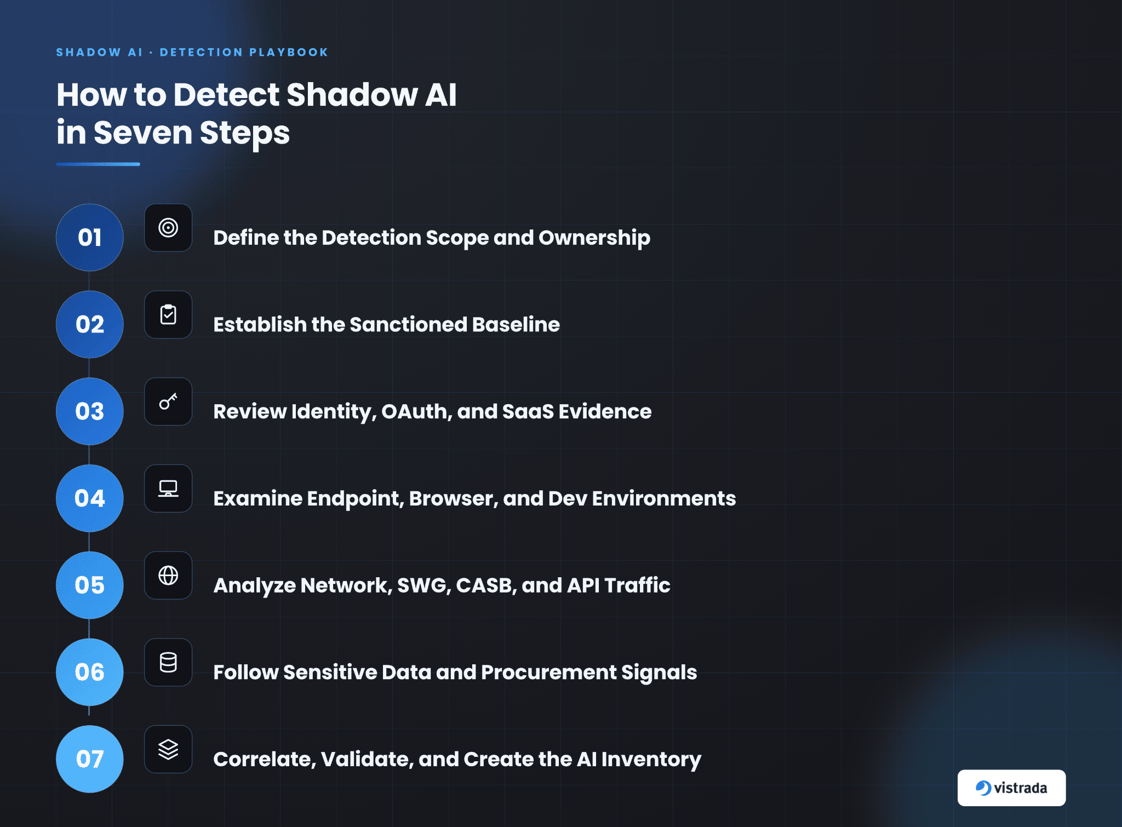Click the 05 step number circle

[x=89, y=585]
